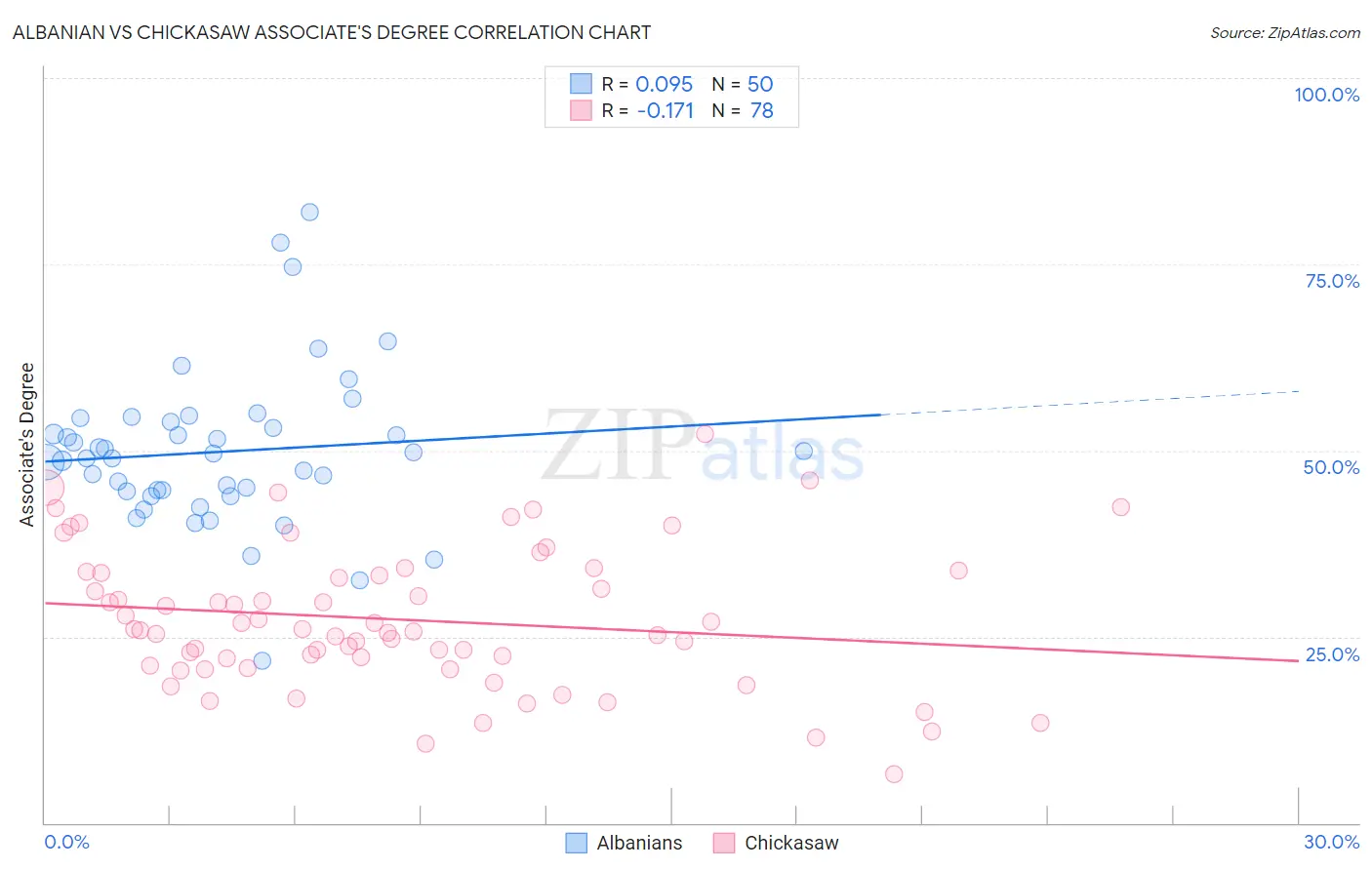Image resolution: width=1372 pixels, height=870 pixels.
Task: Click the Associate's Degree axis title
Action: (27, 445)
